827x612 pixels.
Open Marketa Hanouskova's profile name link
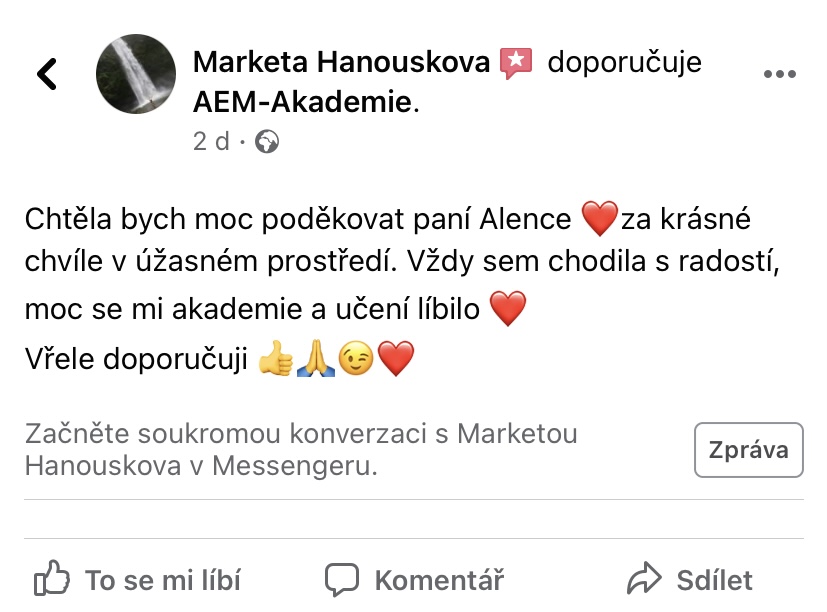tap(341, 62)
